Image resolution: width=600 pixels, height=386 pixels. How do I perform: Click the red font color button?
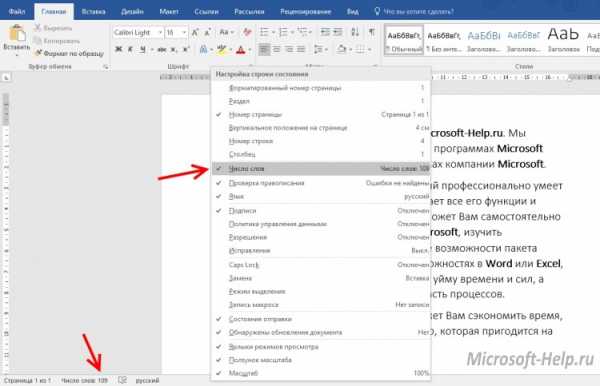[x=241, y=49]
